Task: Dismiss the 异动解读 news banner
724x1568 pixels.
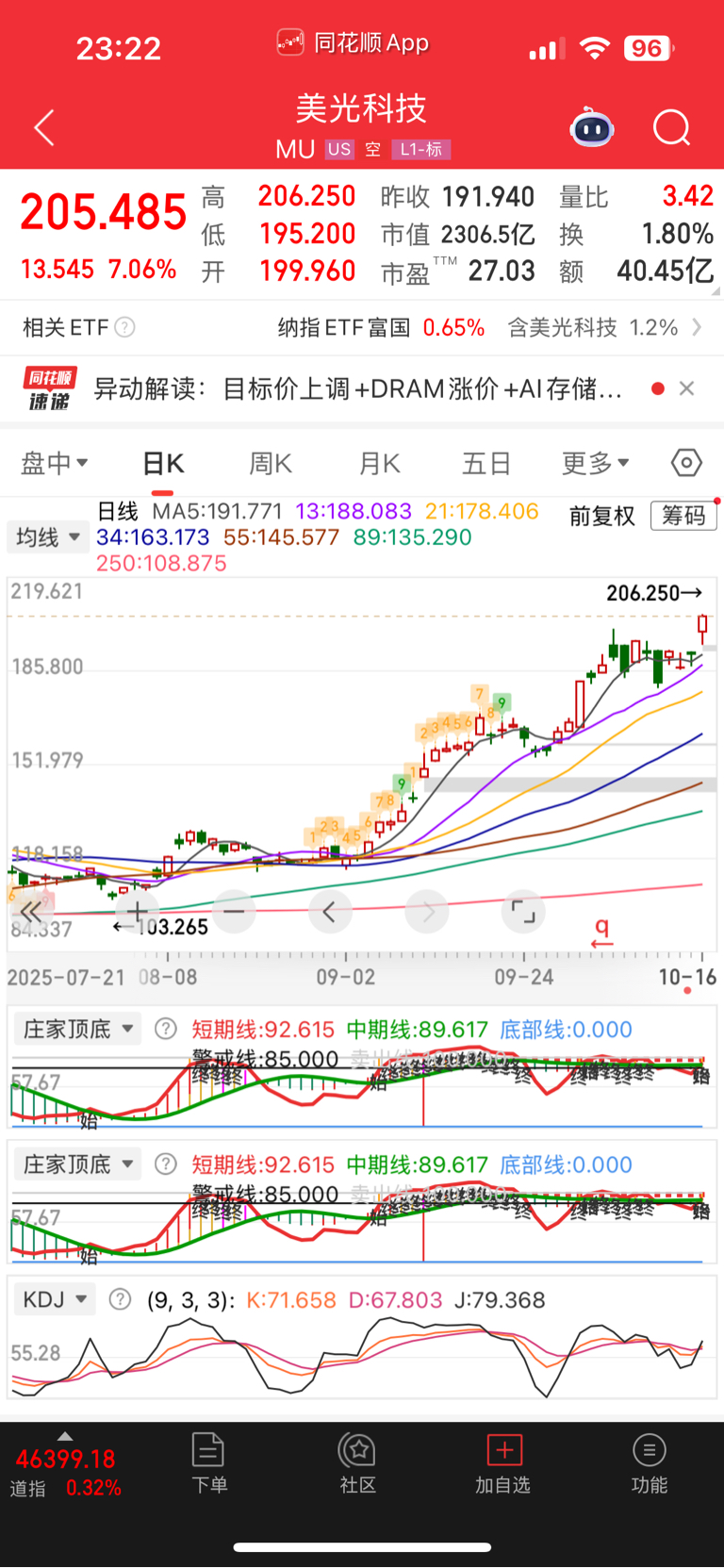Action: tap(687, 388)
